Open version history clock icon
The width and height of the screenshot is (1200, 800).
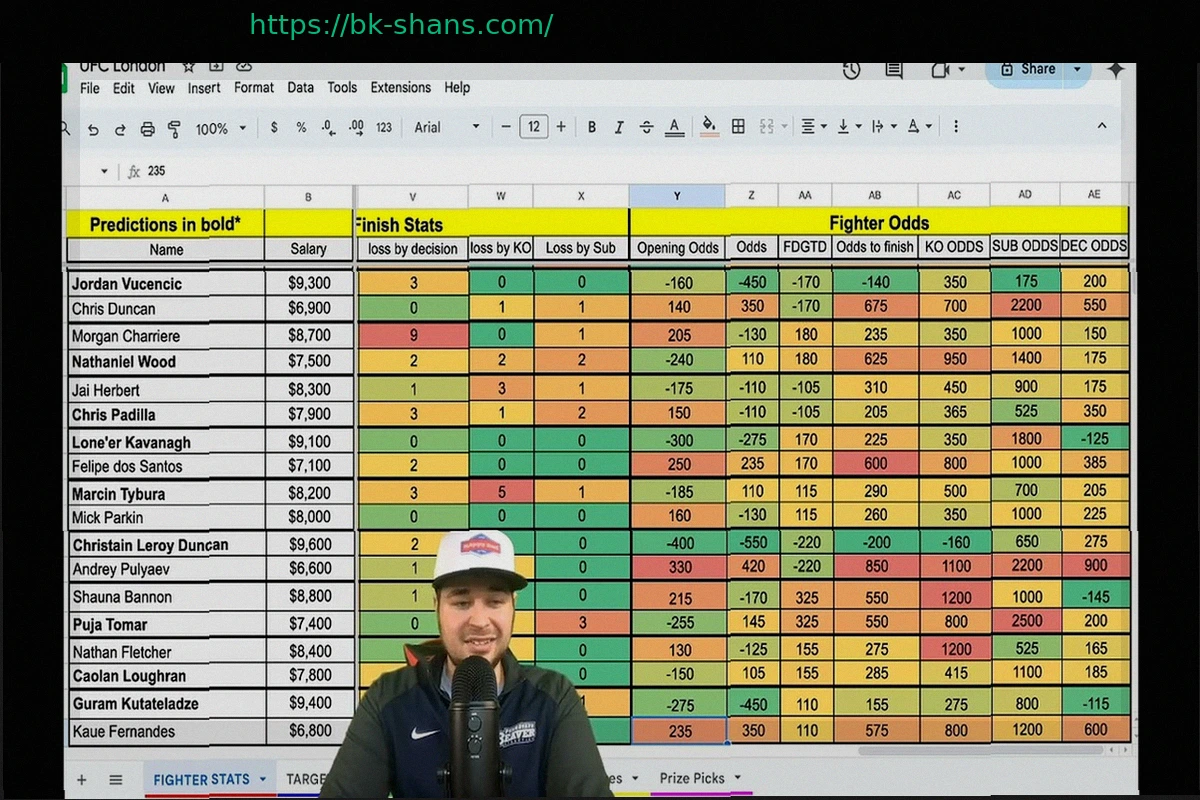pos(851,70)
